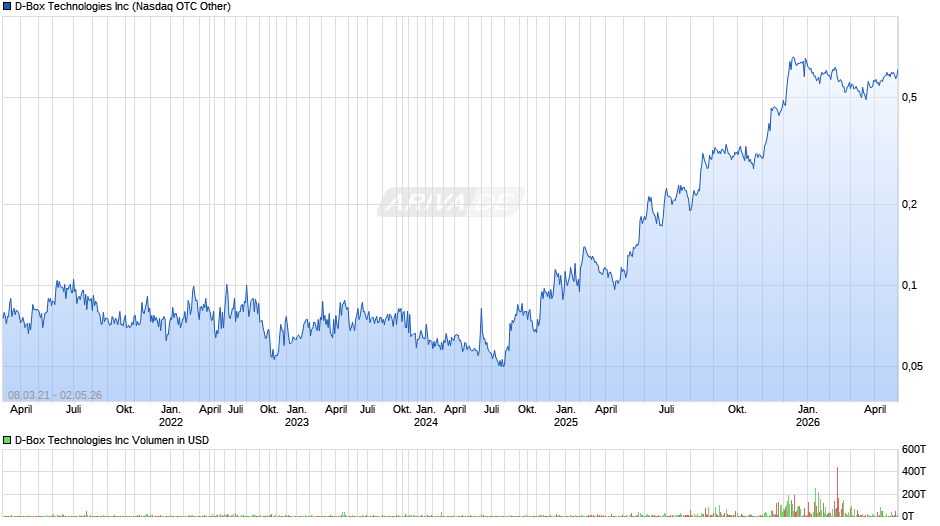Click the 'Jan. 2025' time axis label
Screen dimensions: 940x526
pyautogui.click(x=566, y=416)
